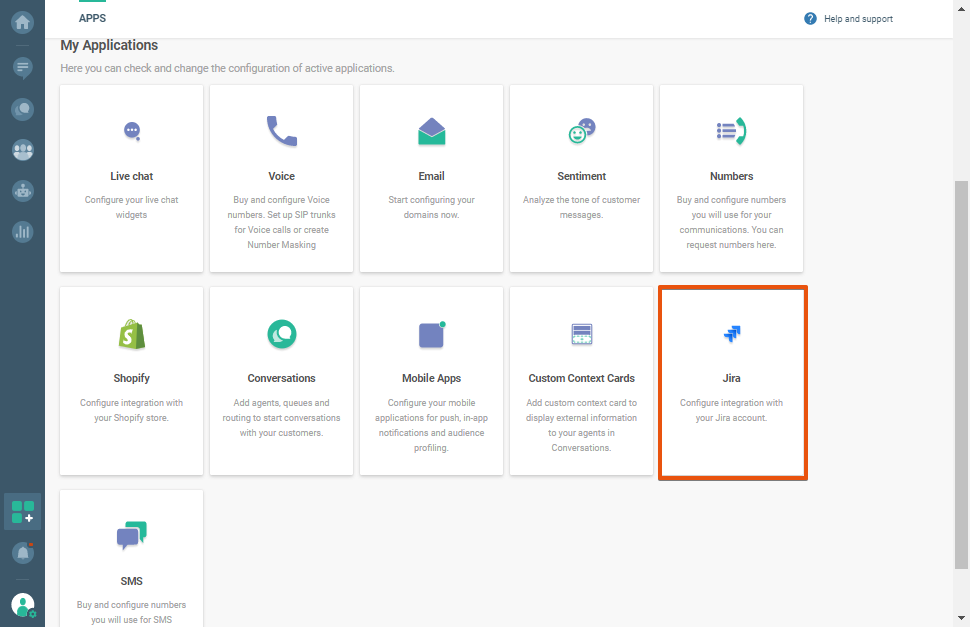Switch to the APPS tab

coord(92,18)
